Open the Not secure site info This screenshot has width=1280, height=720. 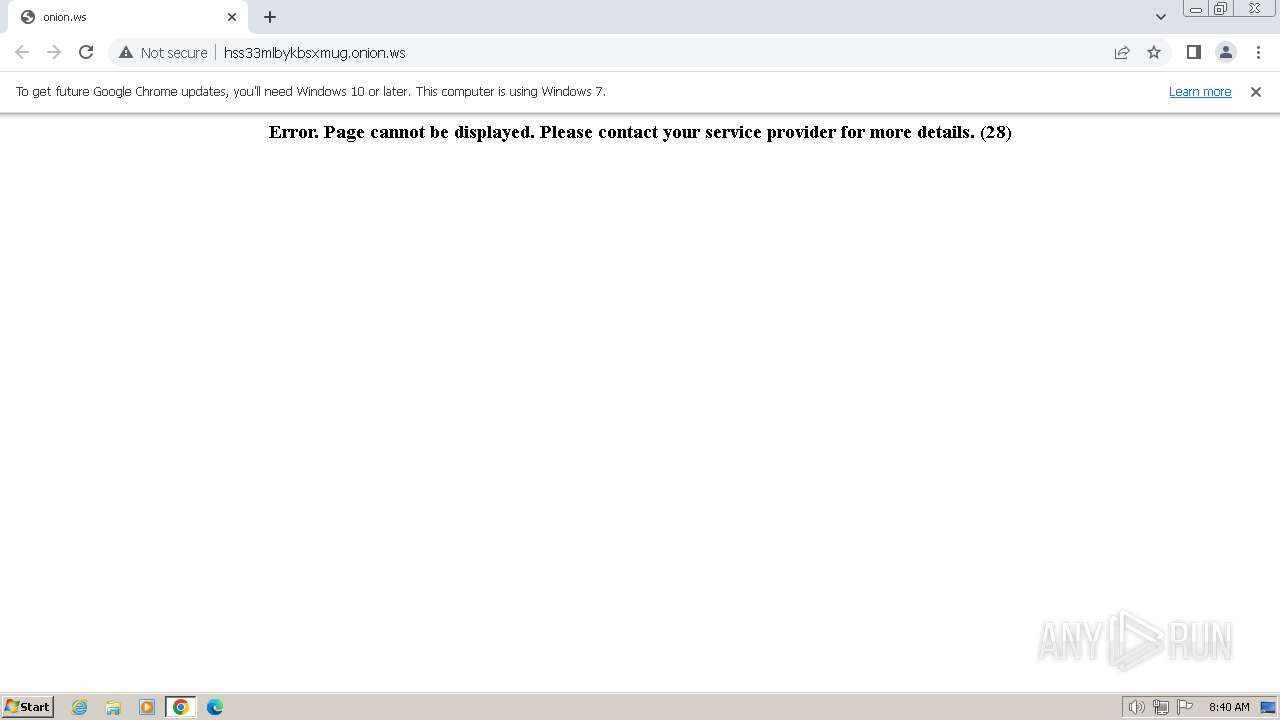(x=163, y=52)
